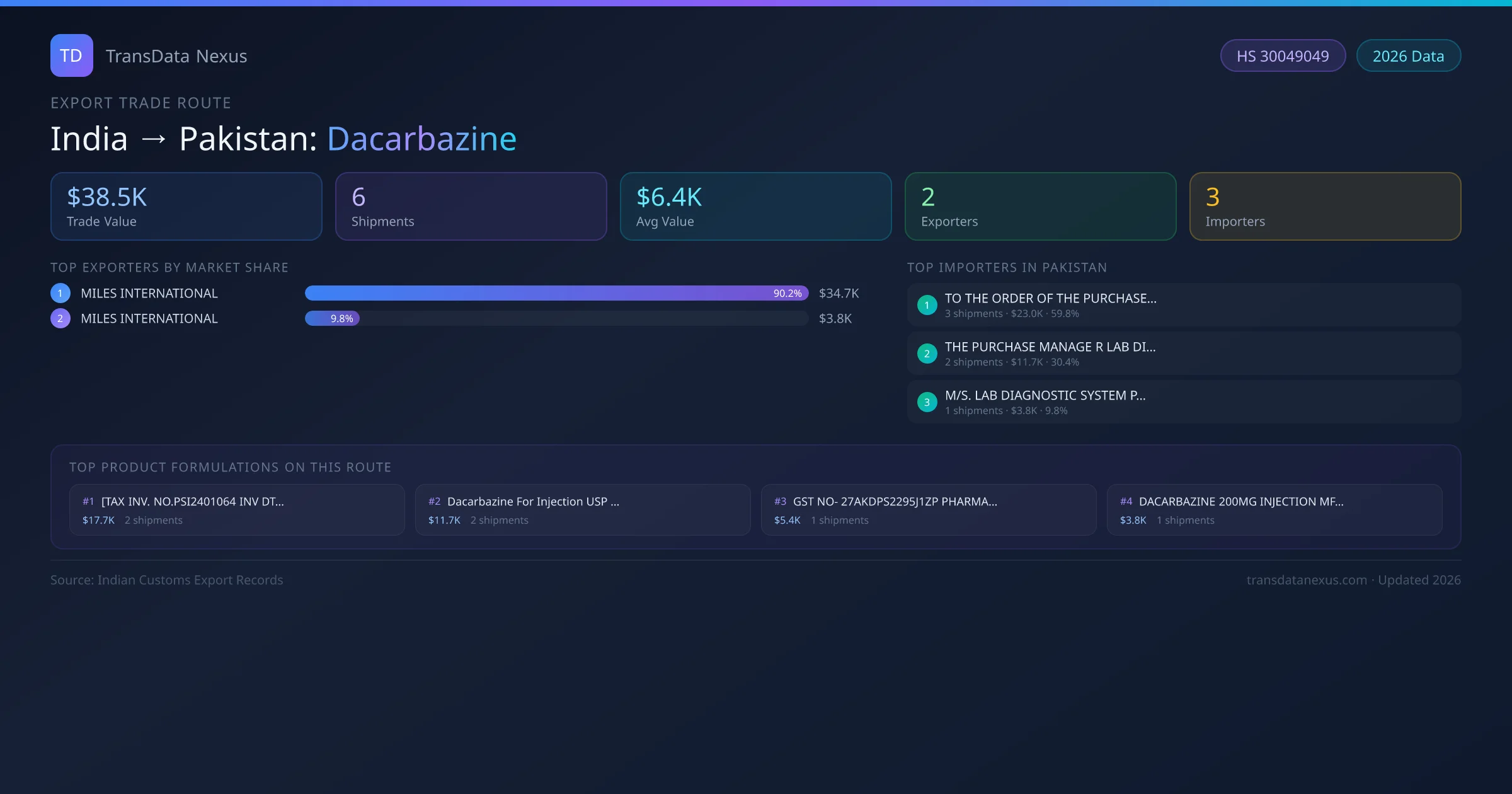Select the 6 Shipments stat card
The width and height of the screenshot is (1512, 794).
tap(471, 206)
